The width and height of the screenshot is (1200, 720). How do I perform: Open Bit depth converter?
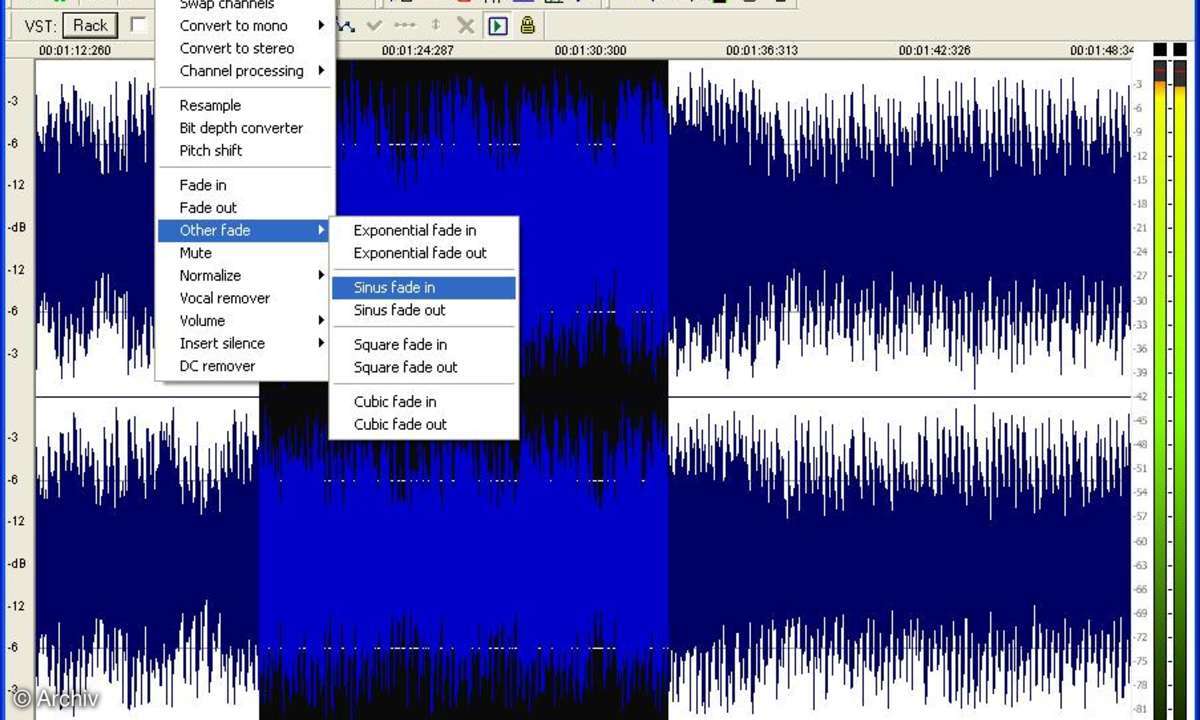(243, 128)
